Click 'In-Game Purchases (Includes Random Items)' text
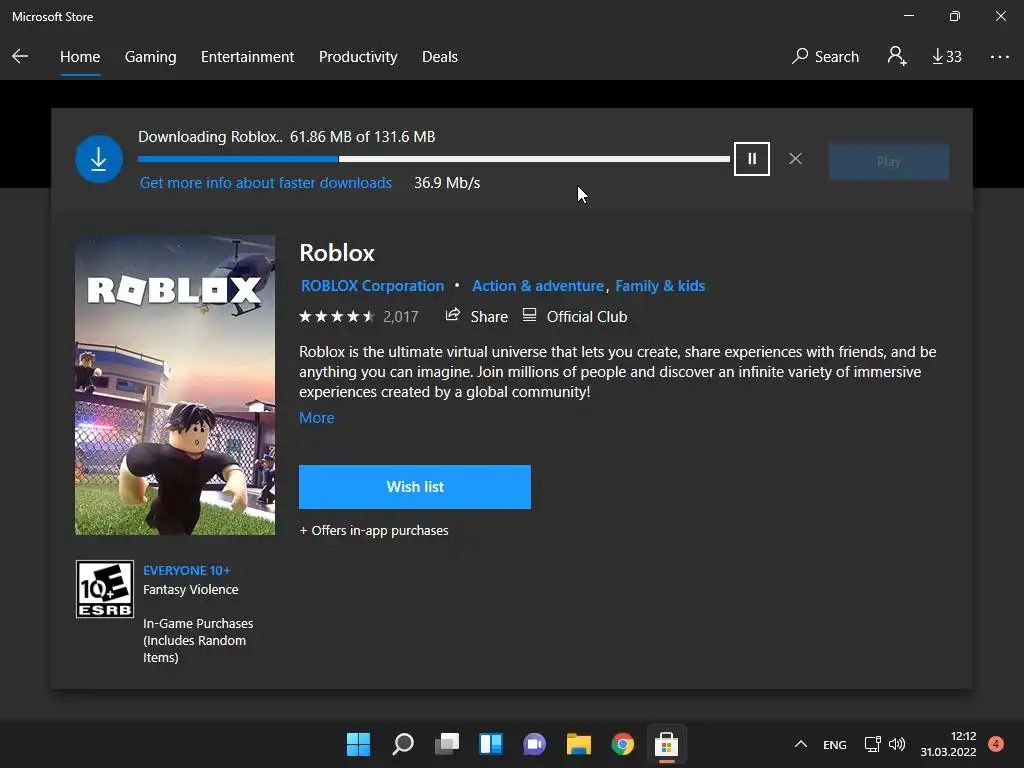This screenshot has height=768, width=1024. point(198,641)
